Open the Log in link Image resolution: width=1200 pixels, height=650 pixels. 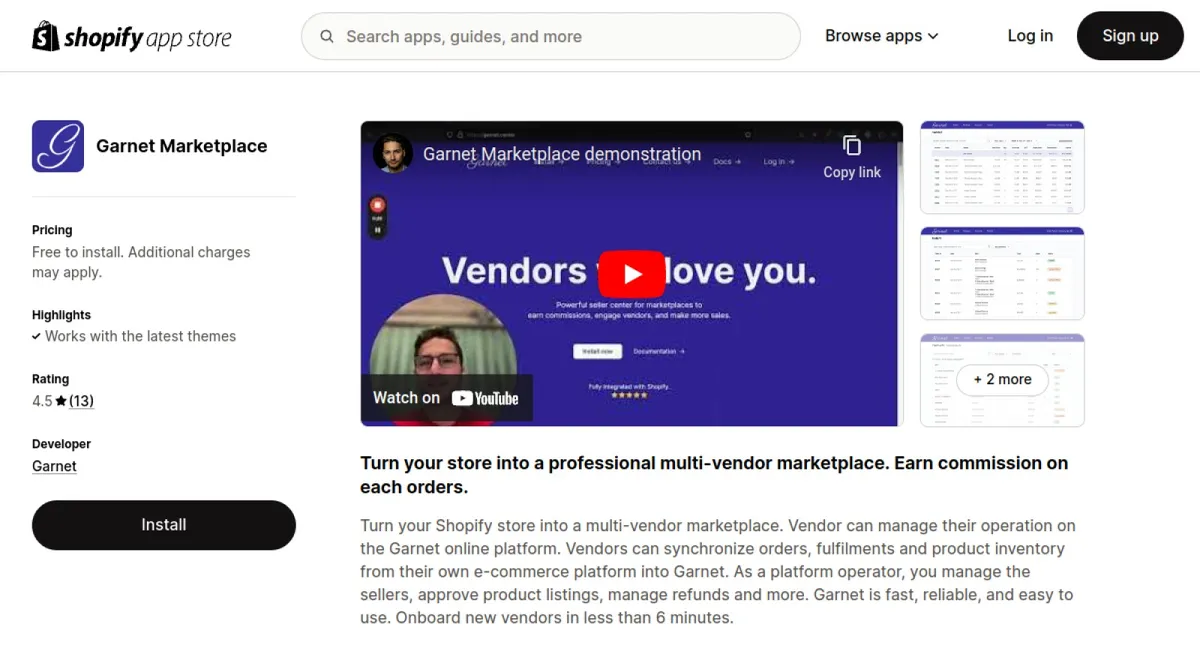[1030, 36]
